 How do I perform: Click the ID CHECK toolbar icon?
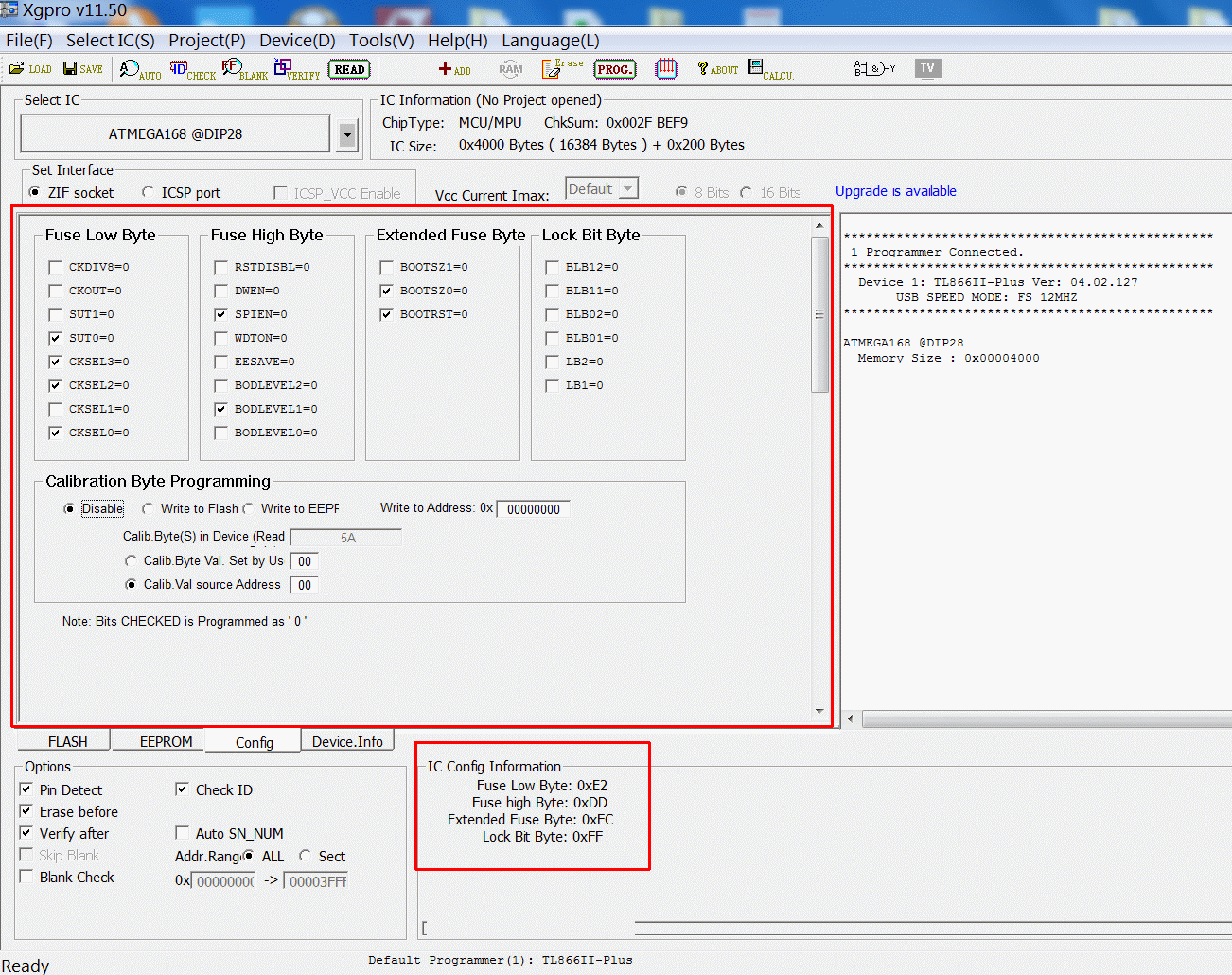pyautogui.click(x=193, y=69)
